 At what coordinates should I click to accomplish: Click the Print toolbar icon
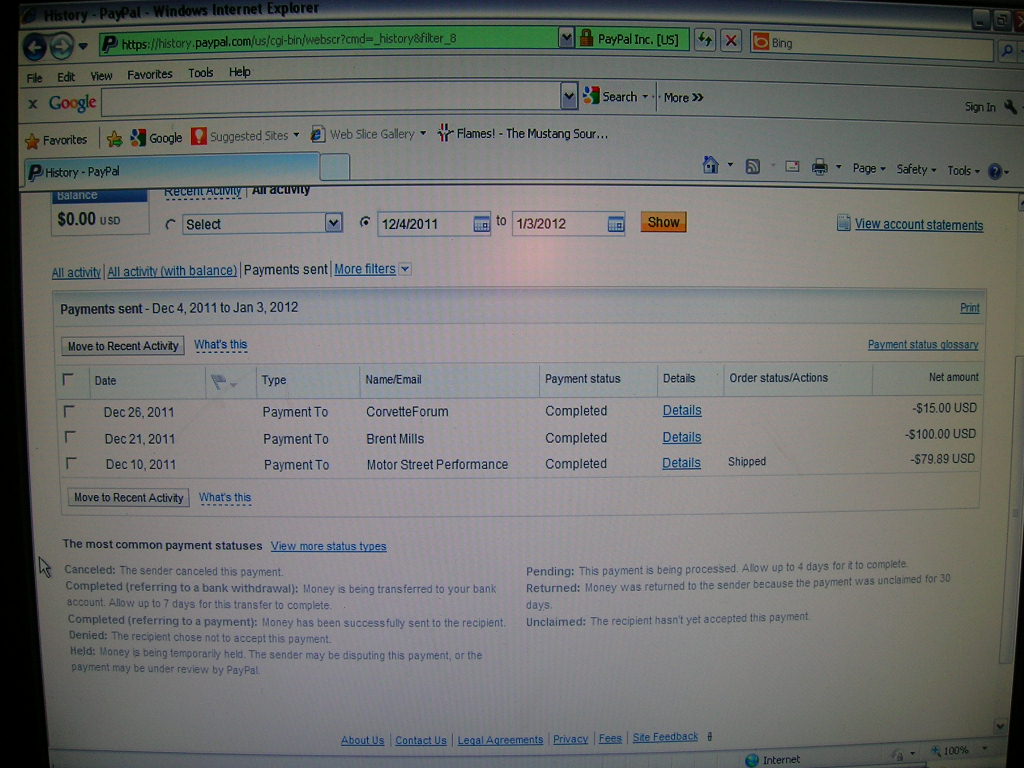click(x=819, y=167)
